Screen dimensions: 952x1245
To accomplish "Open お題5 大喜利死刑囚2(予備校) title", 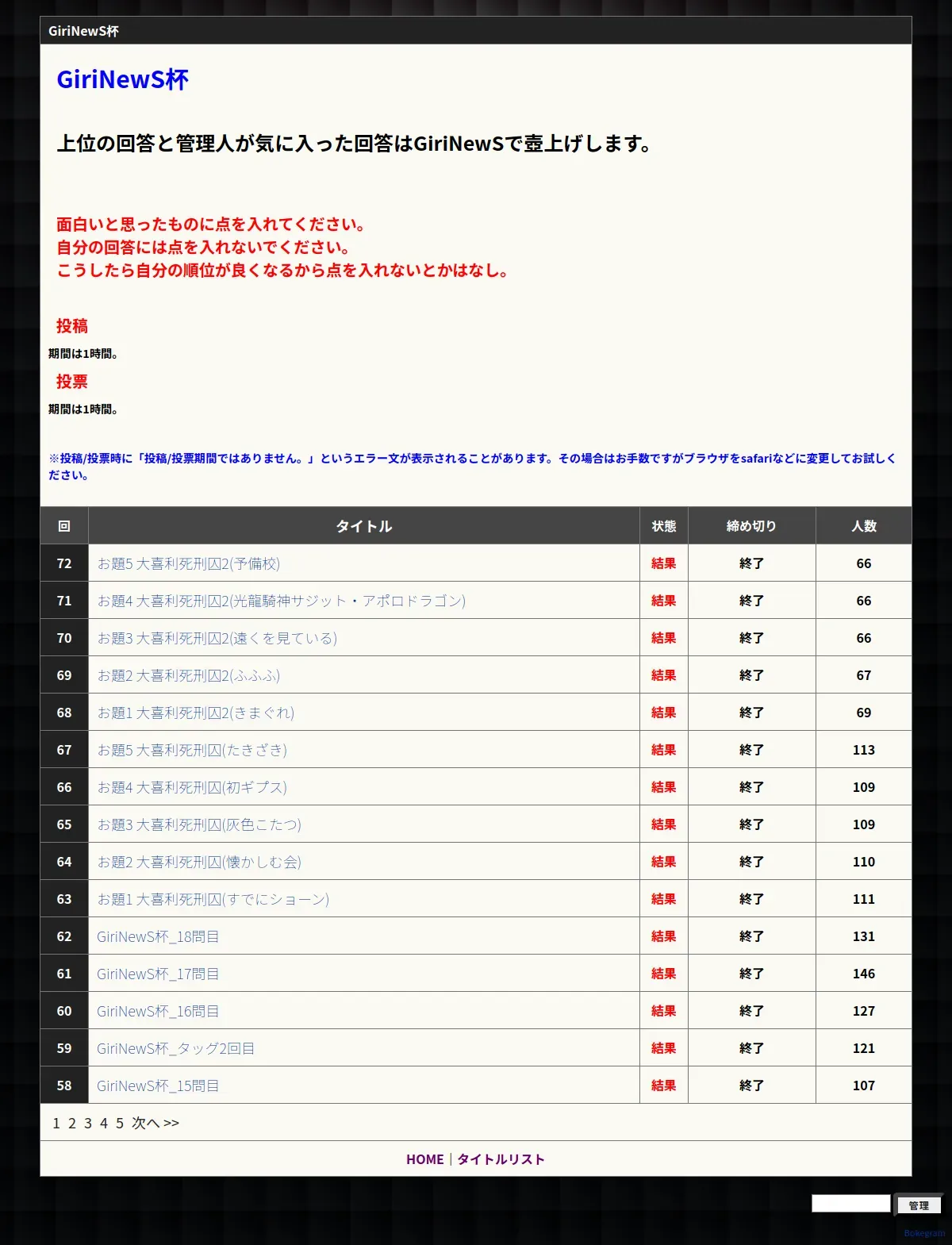I will [188, 563].
